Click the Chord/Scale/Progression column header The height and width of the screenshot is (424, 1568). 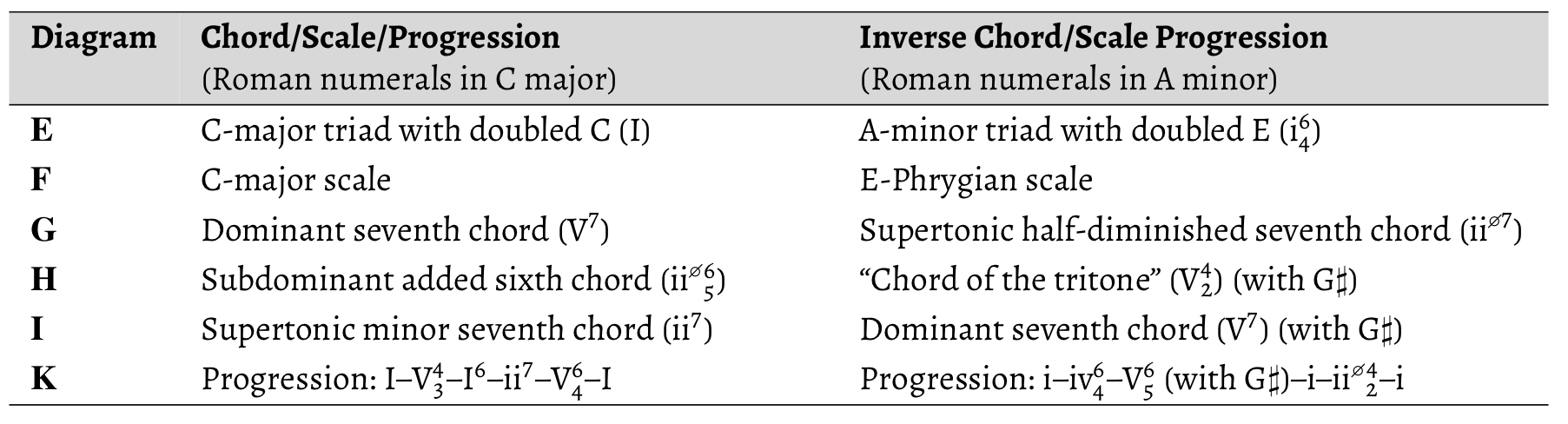[x=380, y=39]
